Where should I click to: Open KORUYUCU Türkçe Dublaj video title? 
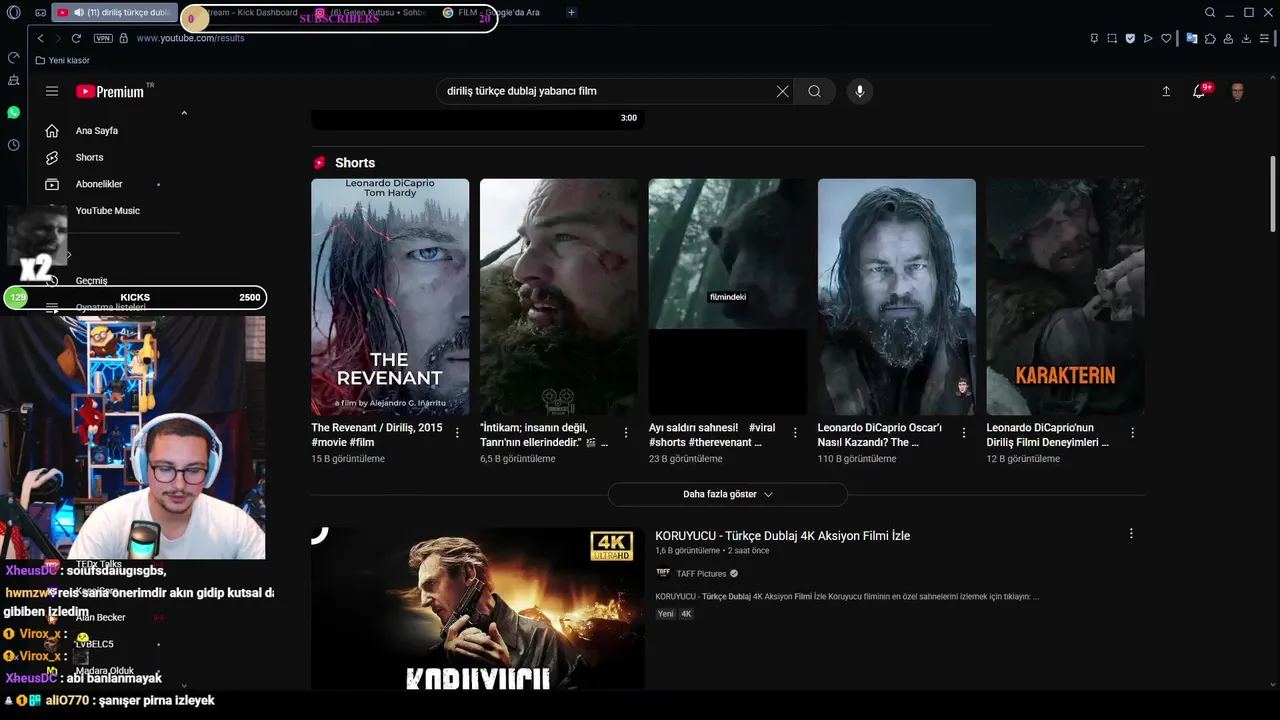tap(782, 536)
